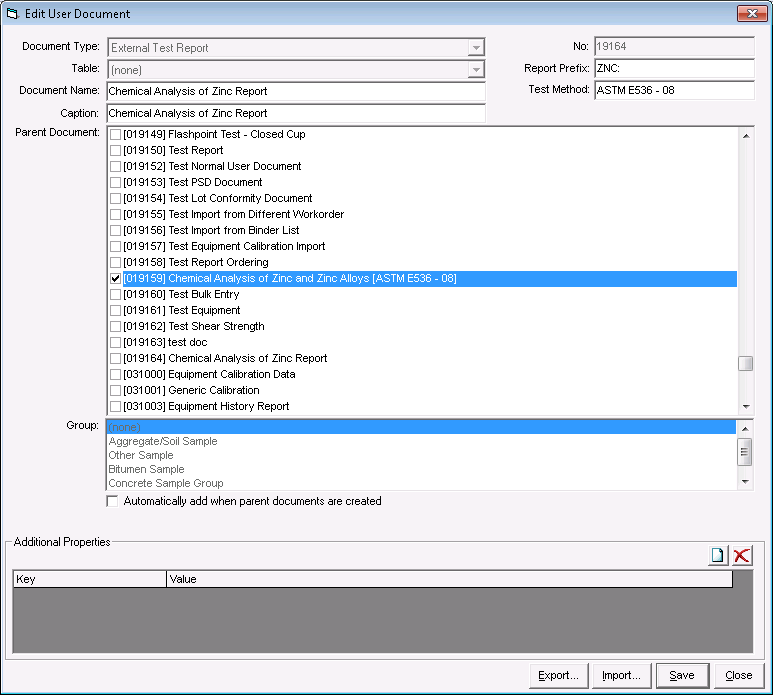Click the window icon in title bar
The width and height of the screenshot is (773, 695).
[12, 14]
